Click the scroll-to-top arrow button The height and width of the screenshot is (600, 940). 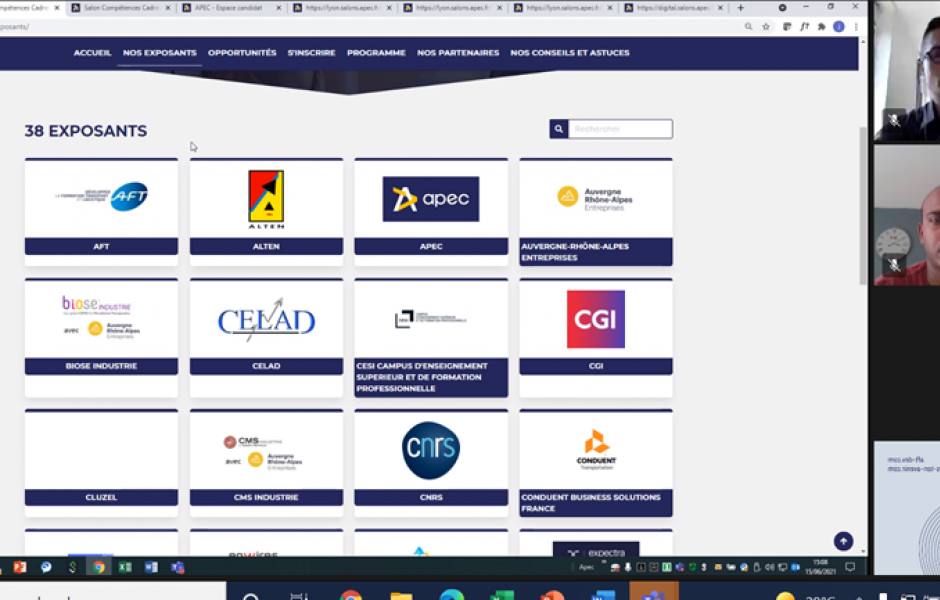[843, 541]
